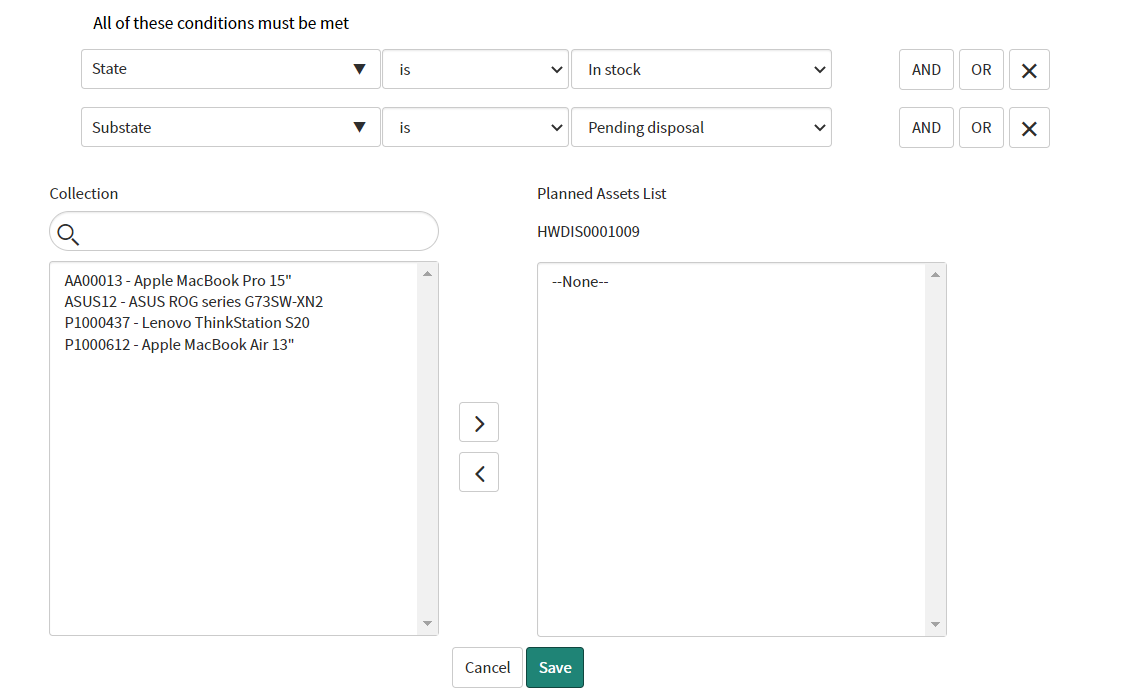The width and height of the screenshot is (1126, 700).
Task: Click the right arrow to move selected asset
Action: point(478,422)
